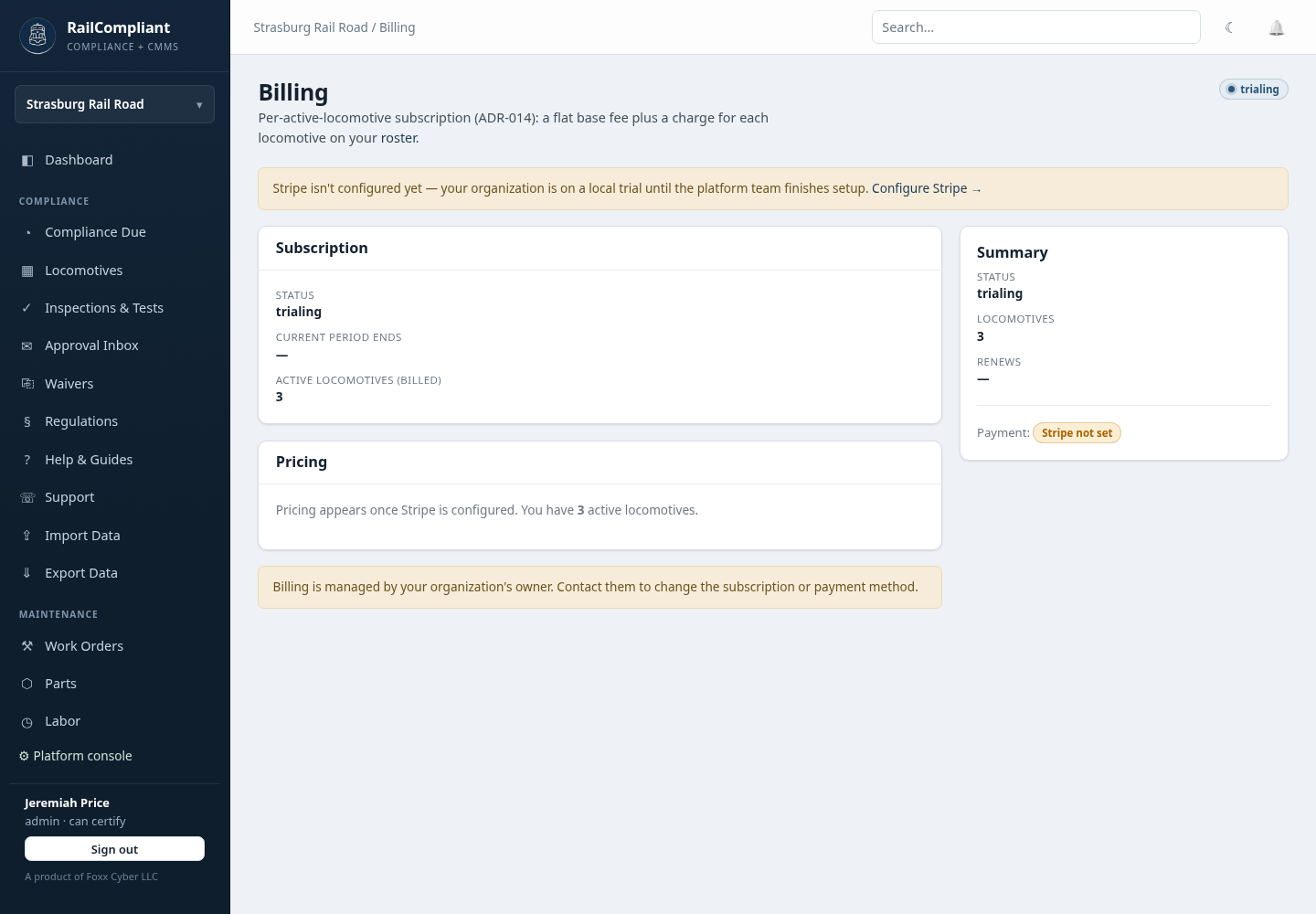The width and height of the screenshot is (1316, 914).
Task: Click the Work Orders tools icon
Action: coord(27,646)
